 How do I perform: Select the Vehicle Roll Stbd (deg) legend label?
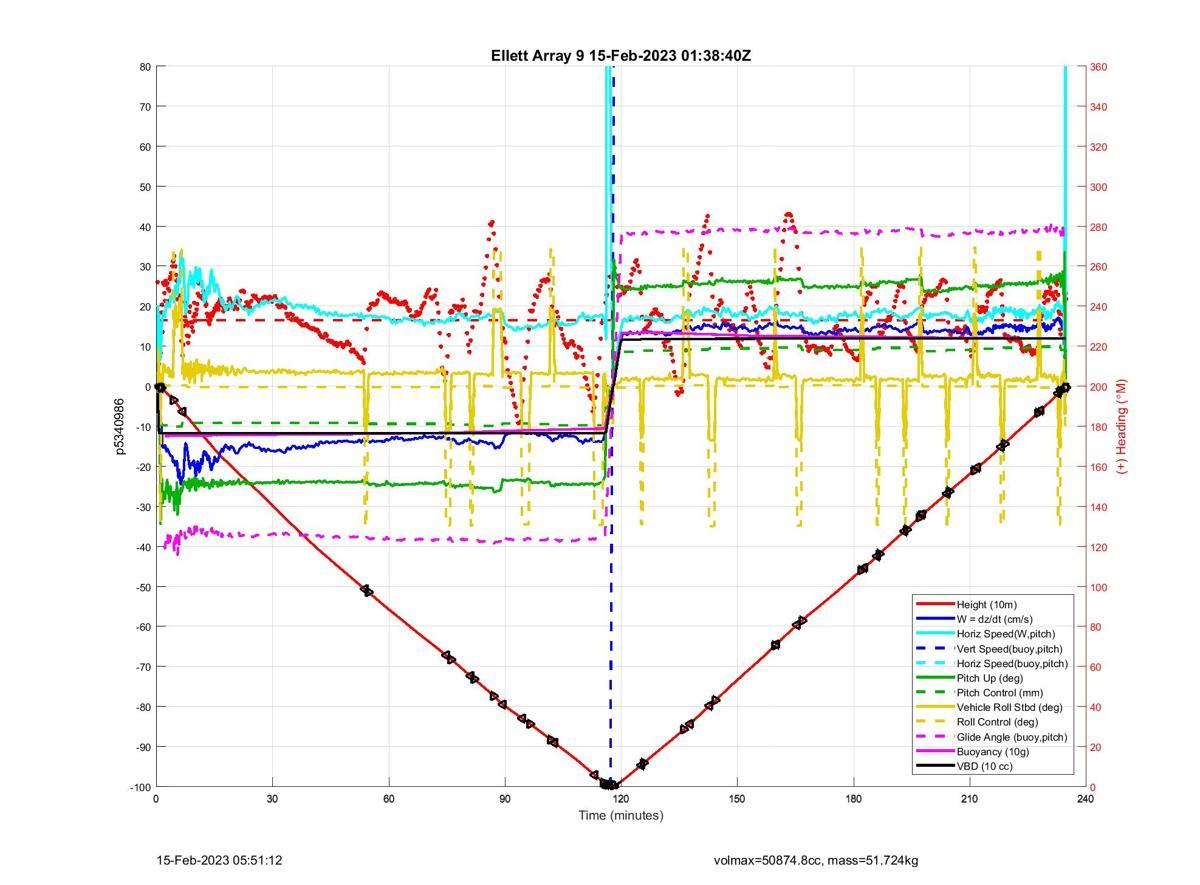pyautogui.click(x=1010, y=707)
